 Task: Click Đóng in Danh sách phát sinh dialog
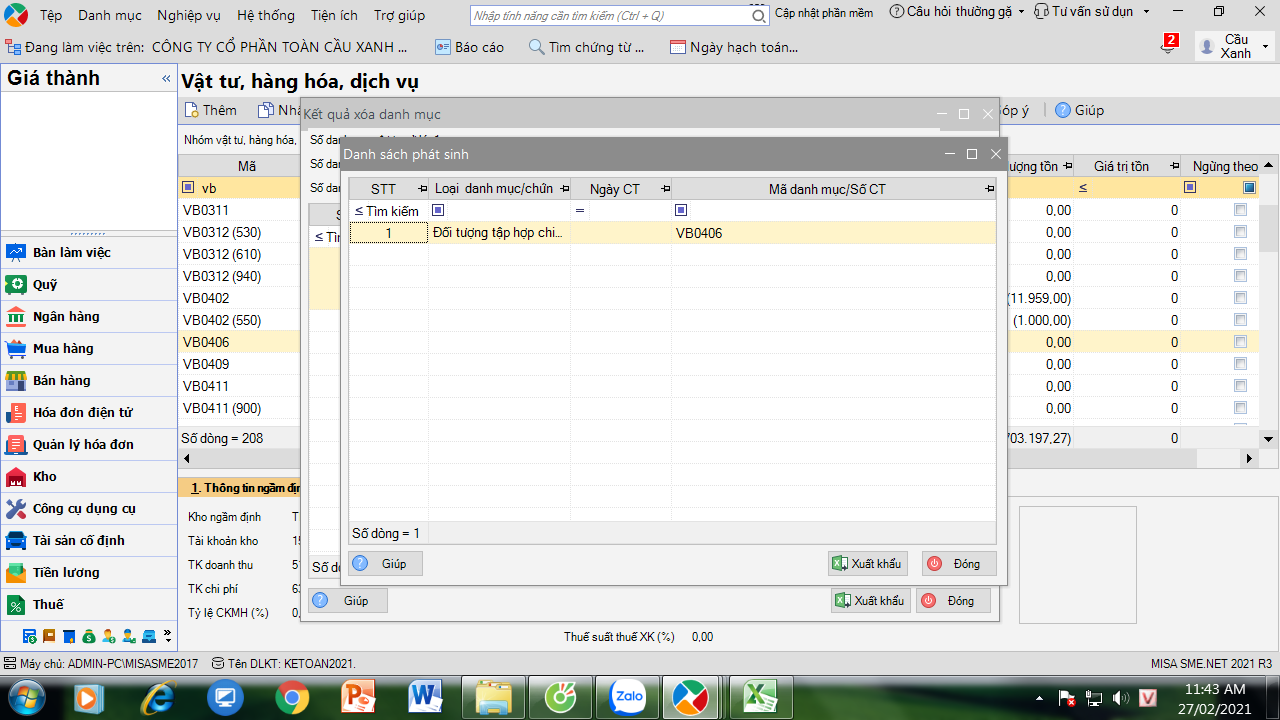coord(959,564)
